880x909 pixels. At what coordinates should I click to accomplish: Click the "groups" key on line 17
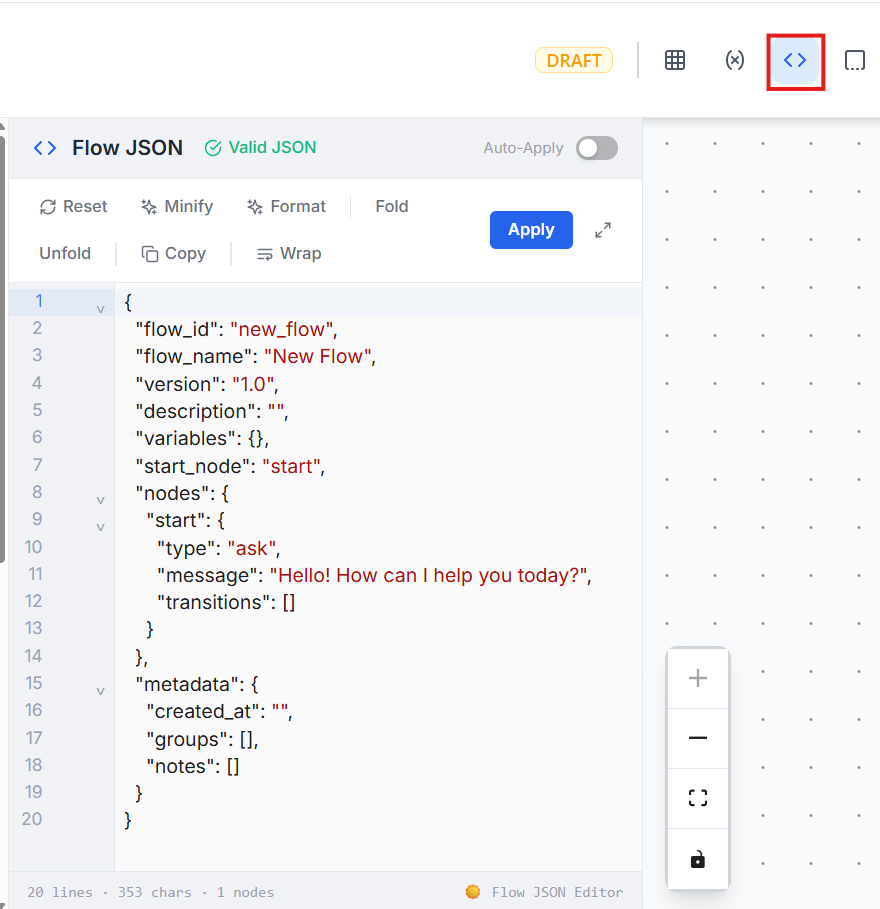pos(188,739)
